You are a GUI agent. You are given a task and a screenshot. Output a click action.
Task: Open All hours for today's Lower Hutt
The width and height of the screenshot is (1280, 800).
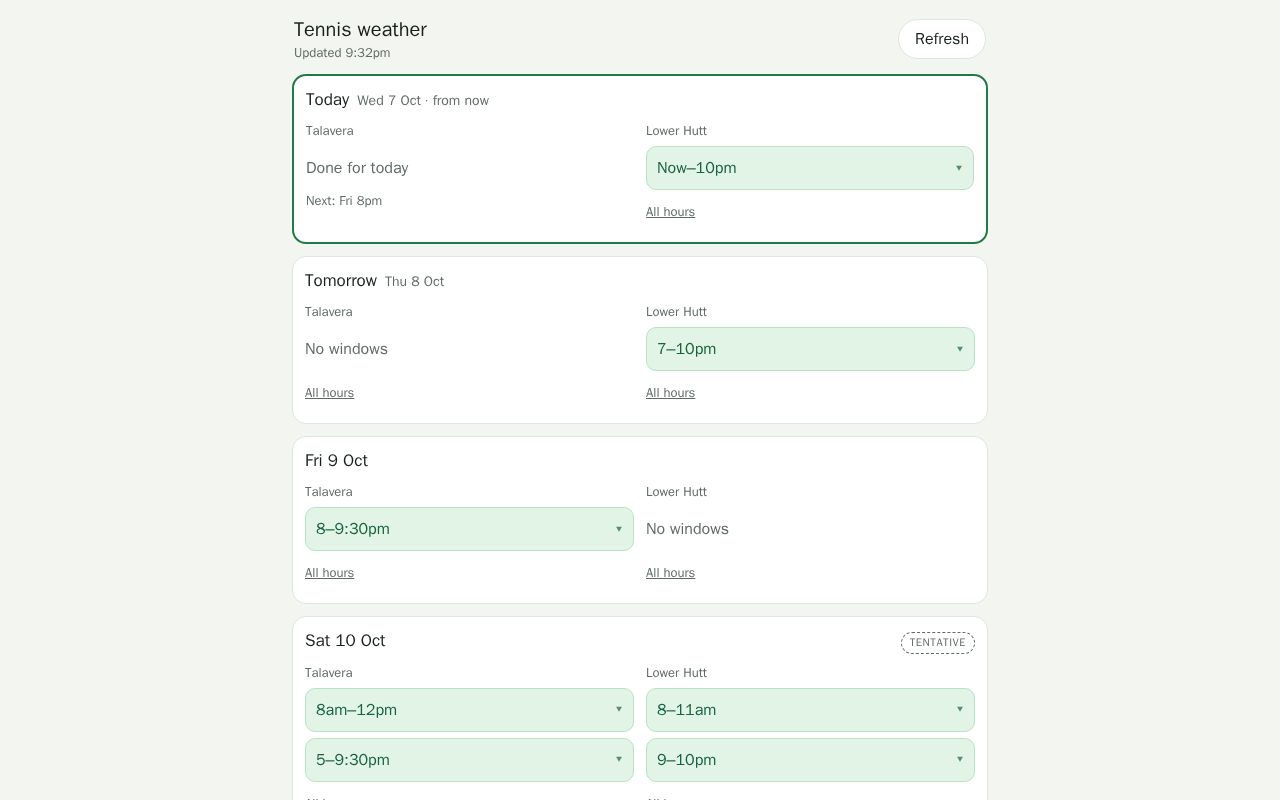(670, 212)
